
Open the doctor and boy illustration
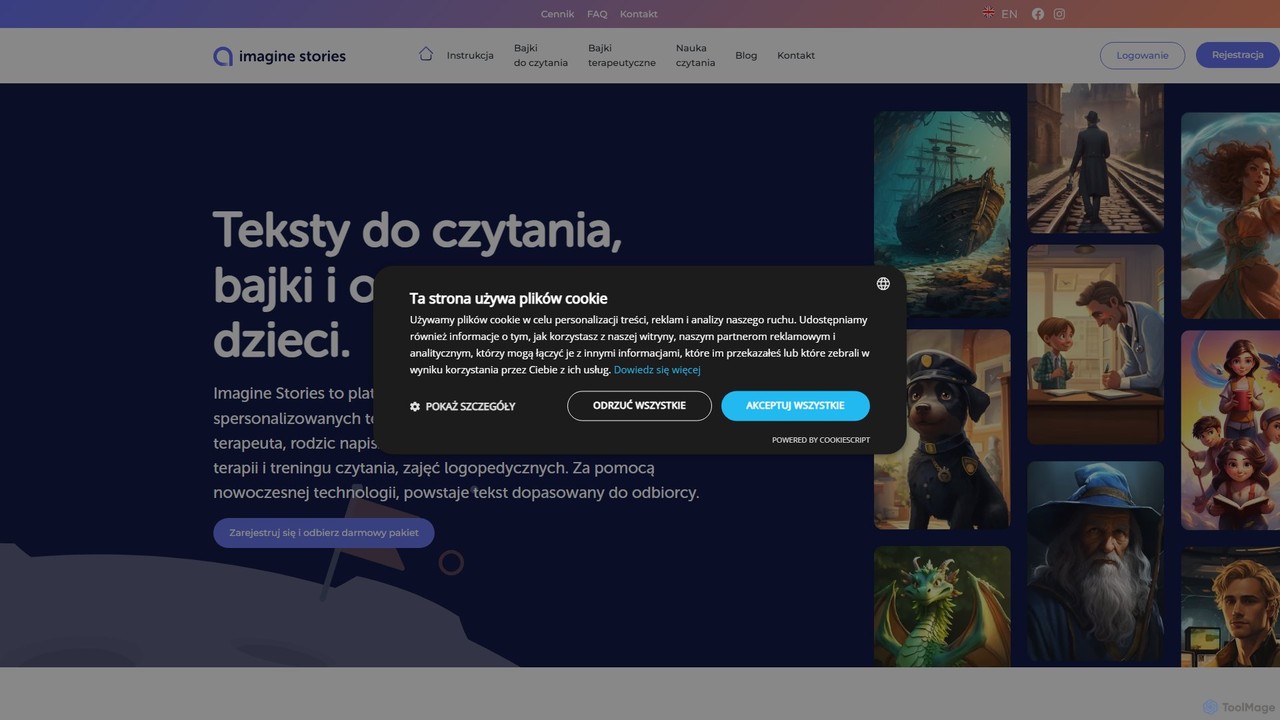[1095, 345]
